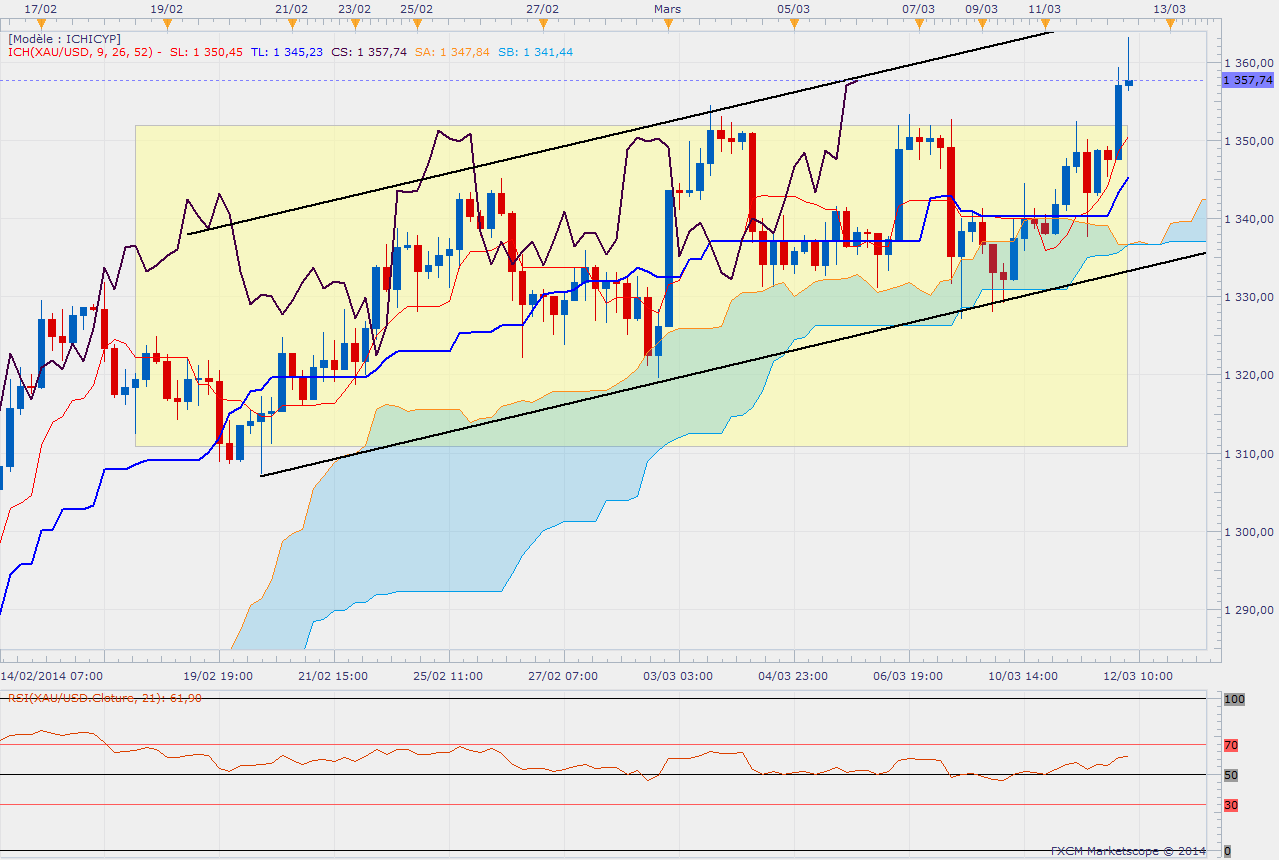Click the SA: 1 347,84 legend value
The height and width of the screenshot is (860, 1279).
coord(451,52)
